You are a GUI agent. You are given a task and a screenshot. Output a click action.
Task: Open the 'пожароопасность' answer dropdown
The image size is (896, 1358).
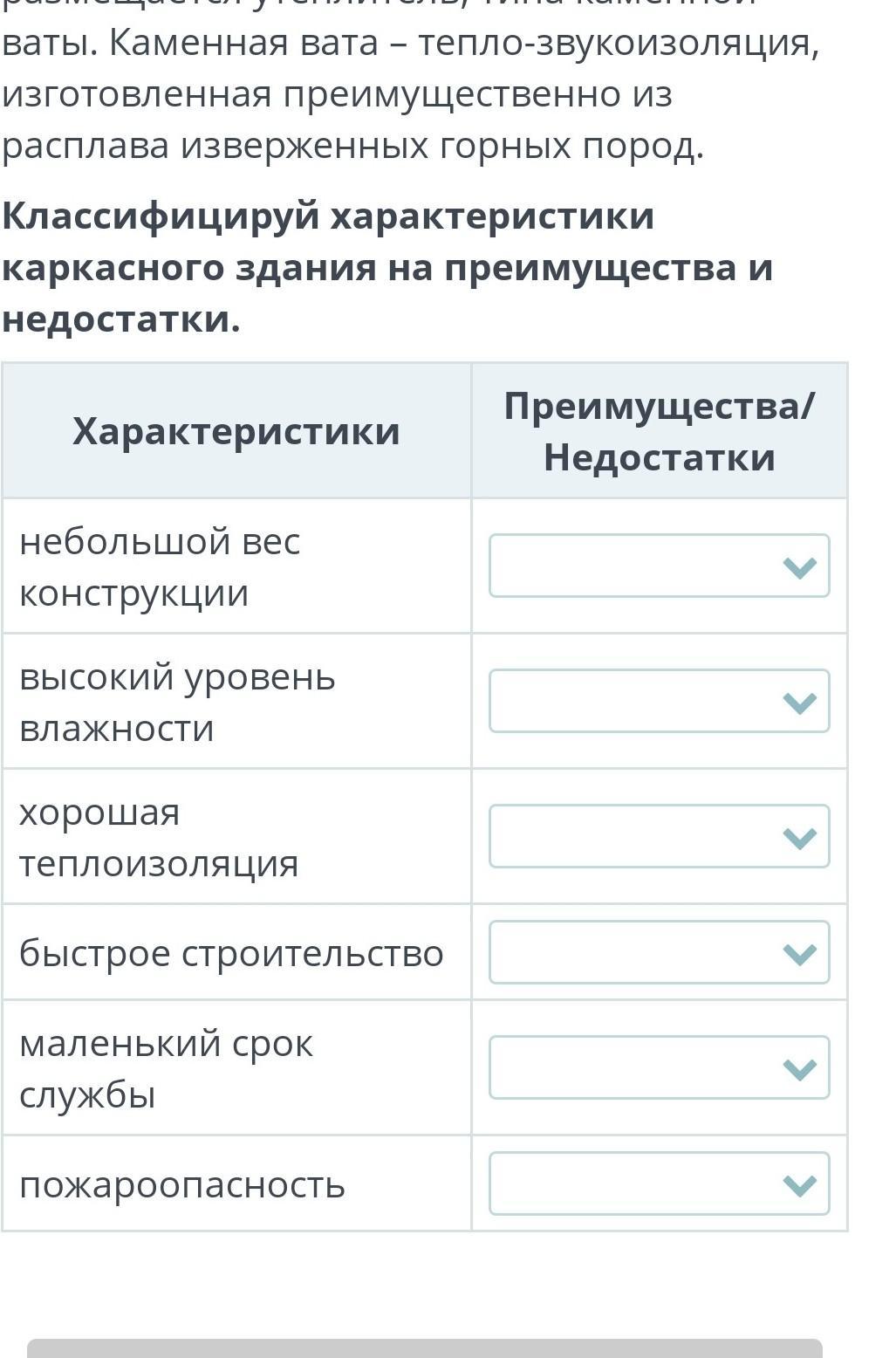point(659,1183)
